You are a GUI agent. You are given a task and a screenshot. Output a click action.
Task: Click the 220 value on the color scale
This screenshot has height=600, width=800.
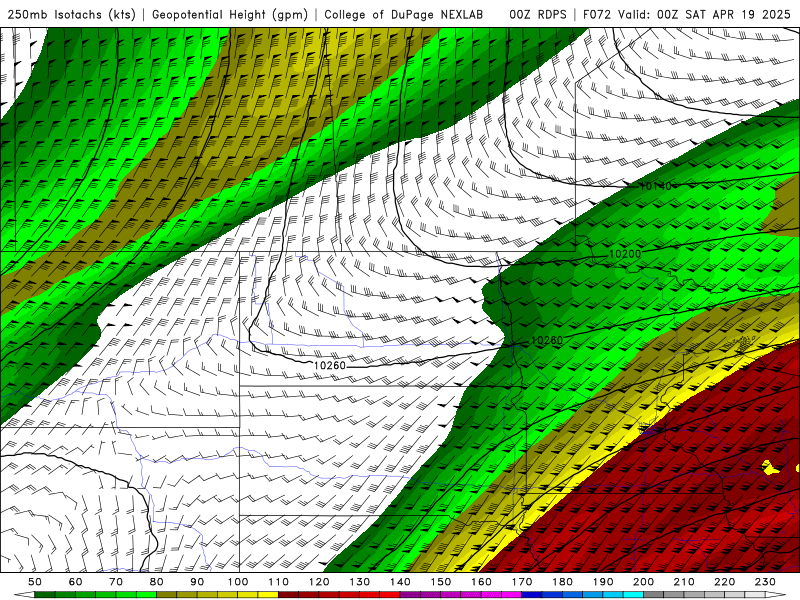point(724,582)
